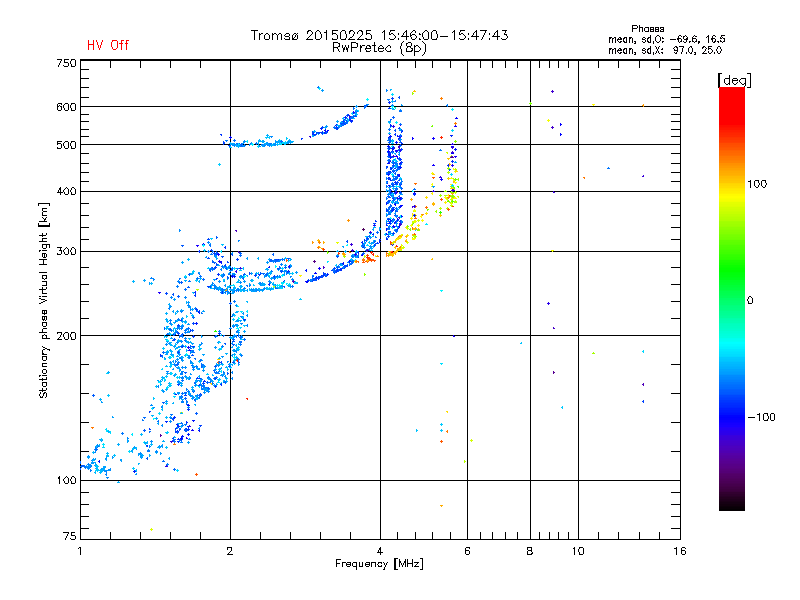Click the 'Phases' statistics header

(x=647, y=29)
